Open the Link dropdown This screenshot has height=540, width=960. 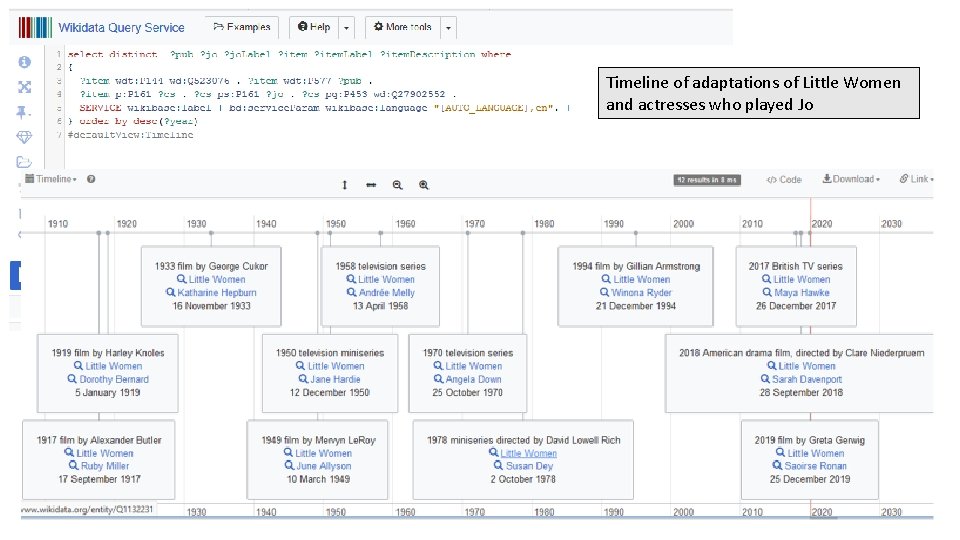pyautogui.click(x=917, y=179)
